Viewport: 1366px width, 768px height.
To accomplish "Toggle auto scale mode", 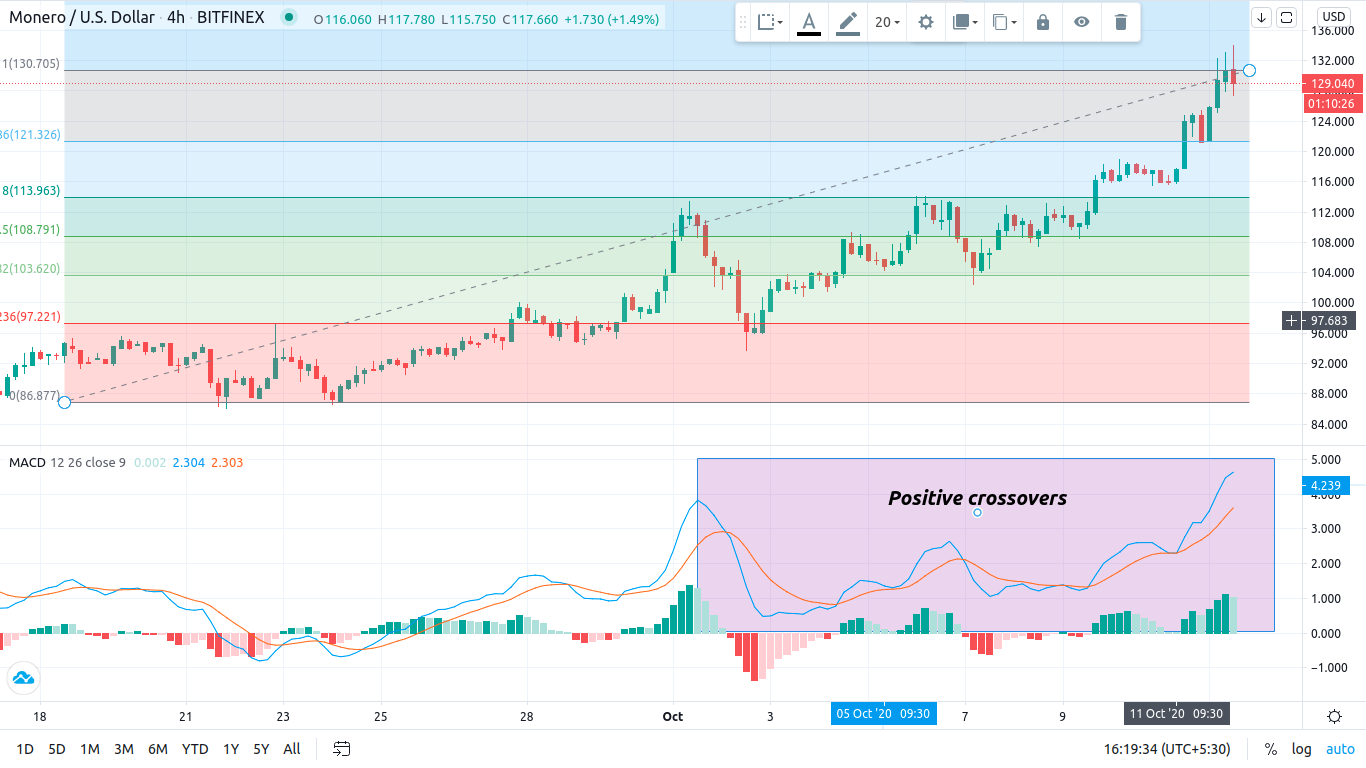I will pyautogui.click(x=1340, y=749).
